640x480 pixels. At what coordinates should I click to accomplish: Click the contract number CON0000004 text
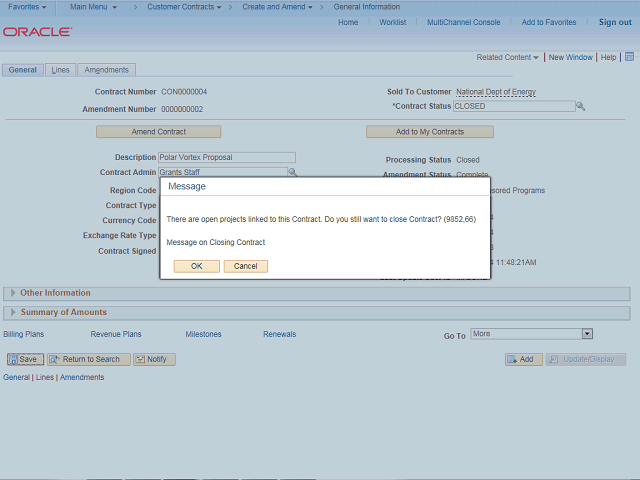(x=184, y=92)
